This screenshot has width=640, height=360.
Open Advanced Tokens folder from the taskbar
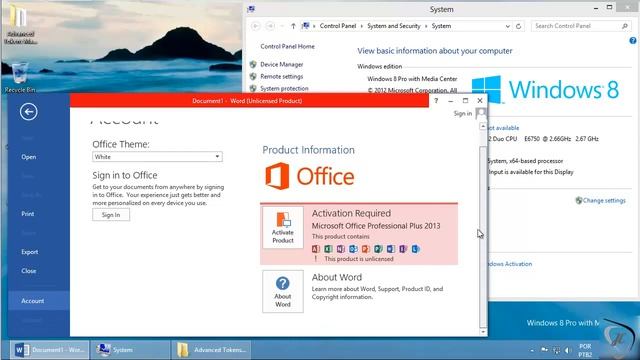coord(211,350)
